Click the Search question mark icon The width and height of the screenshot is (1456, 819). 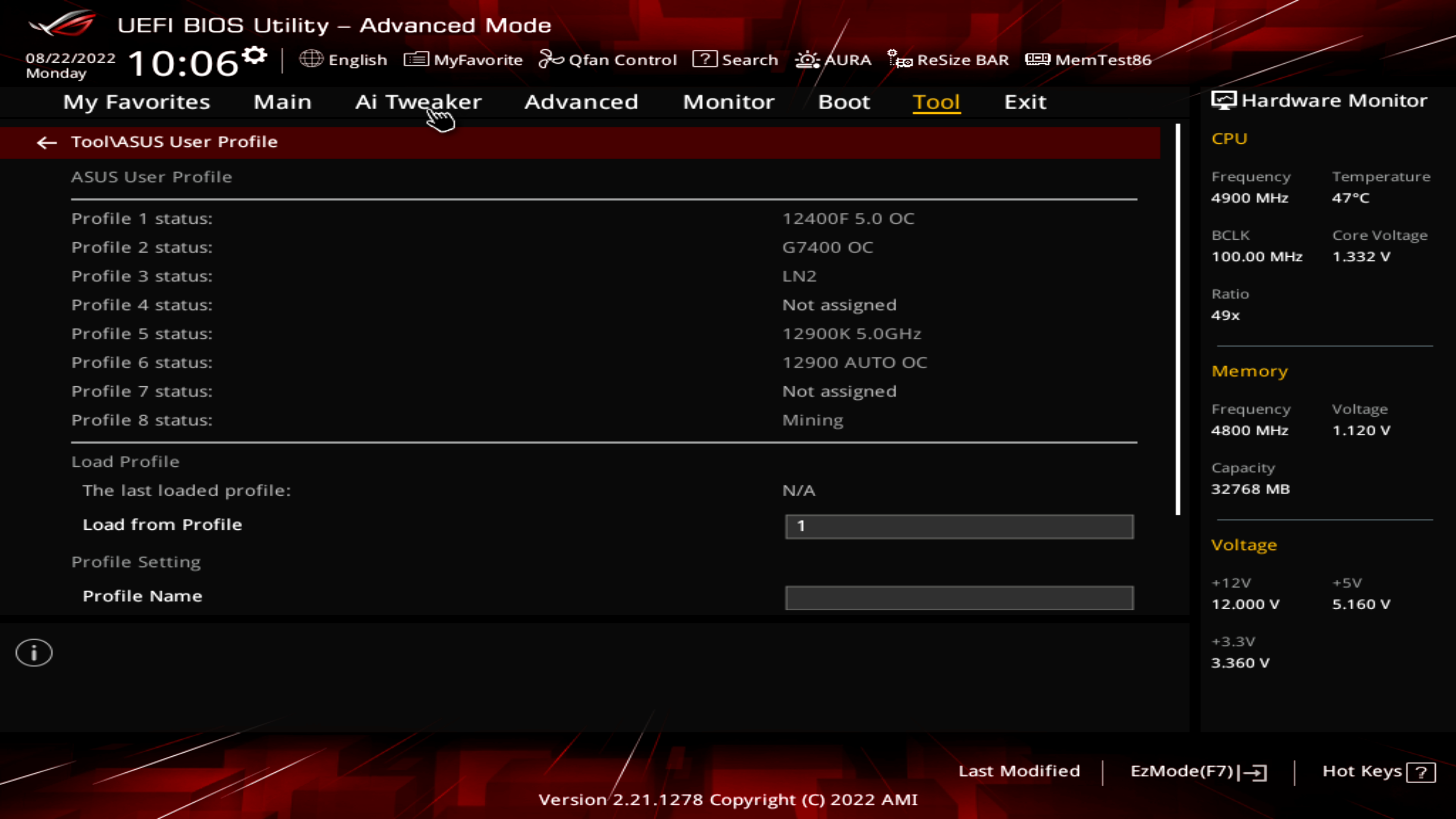704,59
